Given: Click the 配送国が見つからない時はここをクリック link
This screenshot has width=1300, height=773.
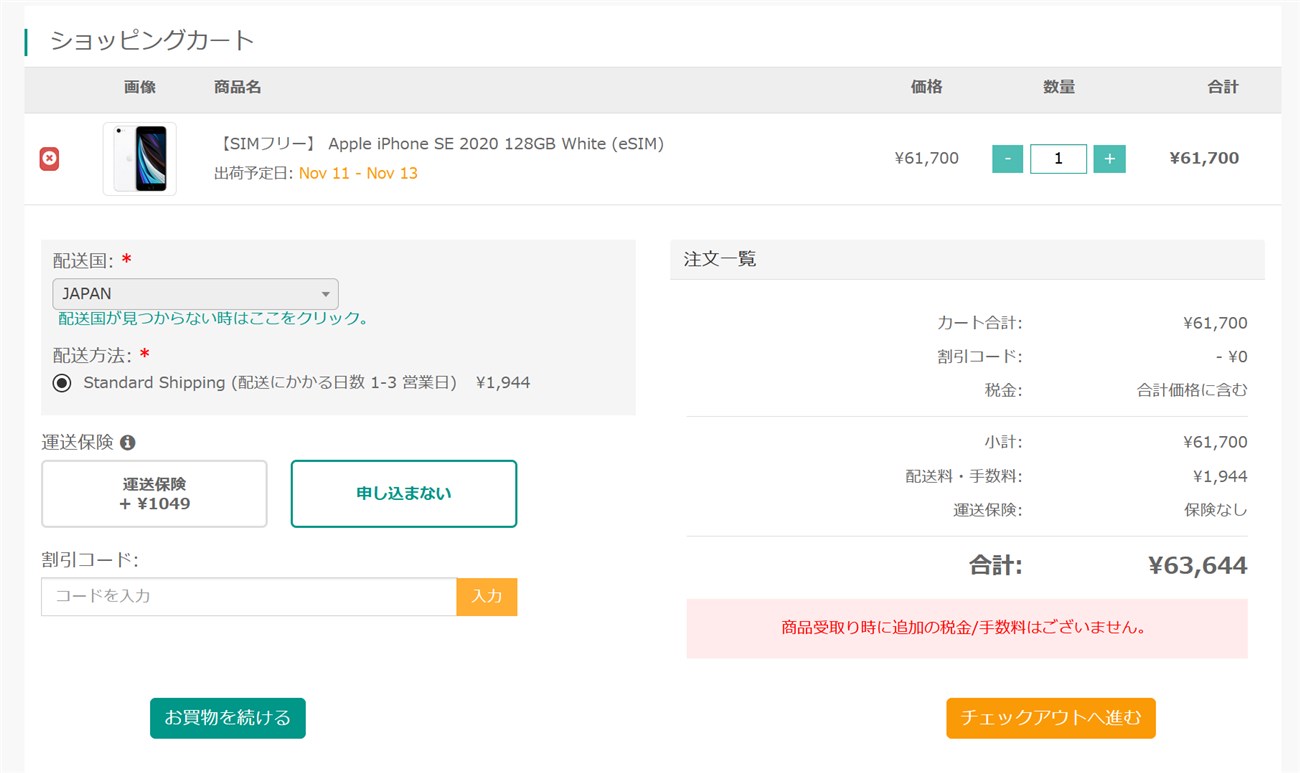Looking at the screenshot, I should 214,318.
